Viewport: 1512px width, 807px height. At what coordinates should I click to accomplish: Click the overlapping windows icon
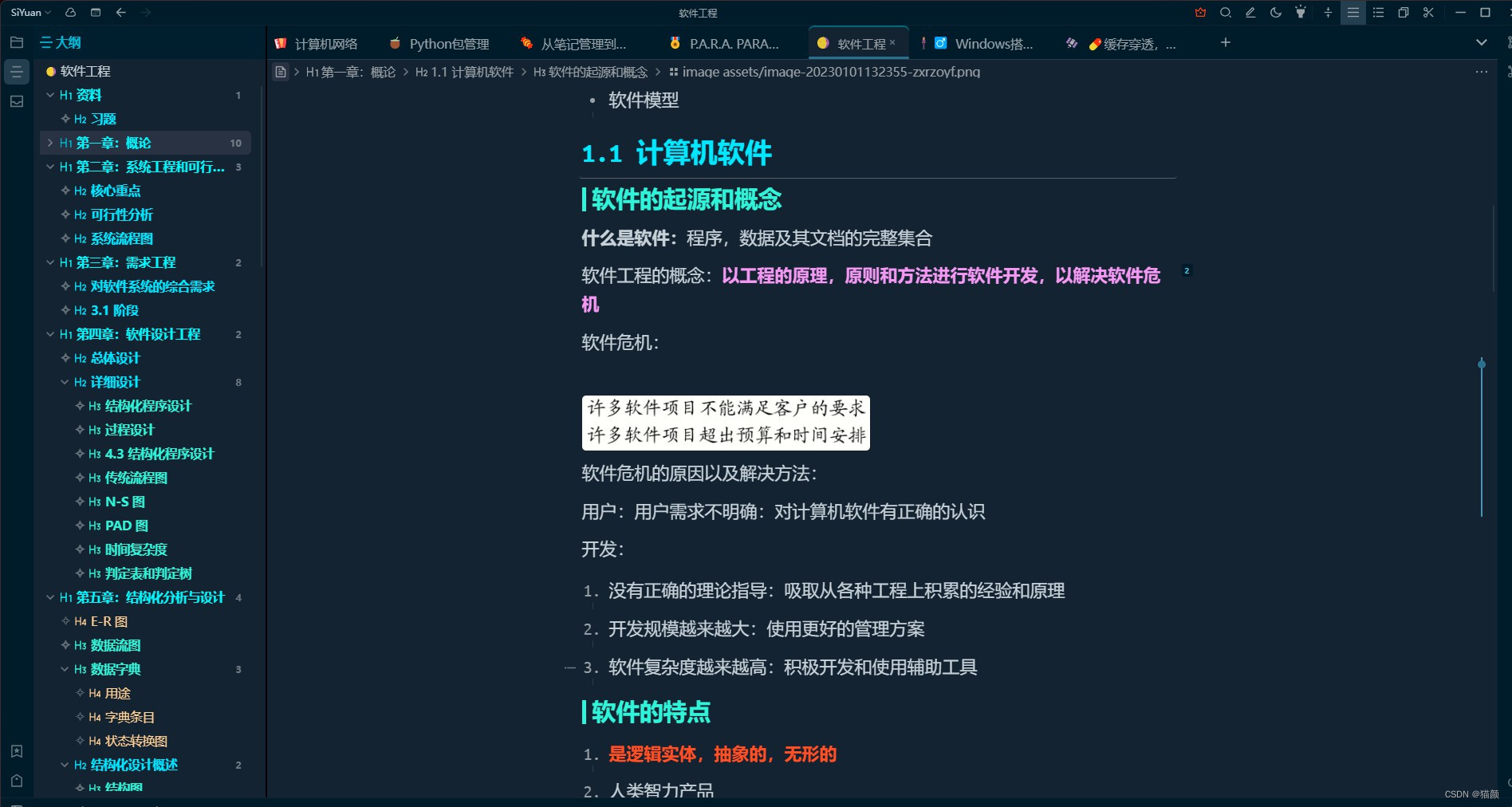tap(1404, 12)
